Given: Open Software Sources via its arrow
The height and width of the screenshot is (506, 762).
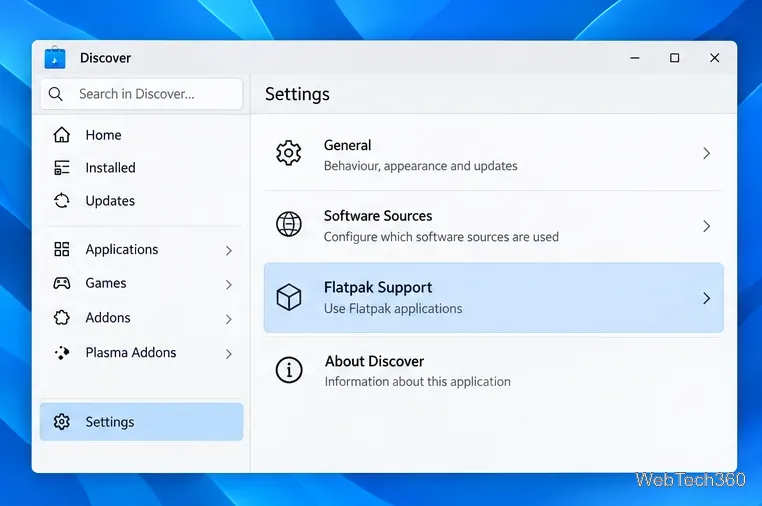Looking at the screenshot, I should [x=707, y=226].
